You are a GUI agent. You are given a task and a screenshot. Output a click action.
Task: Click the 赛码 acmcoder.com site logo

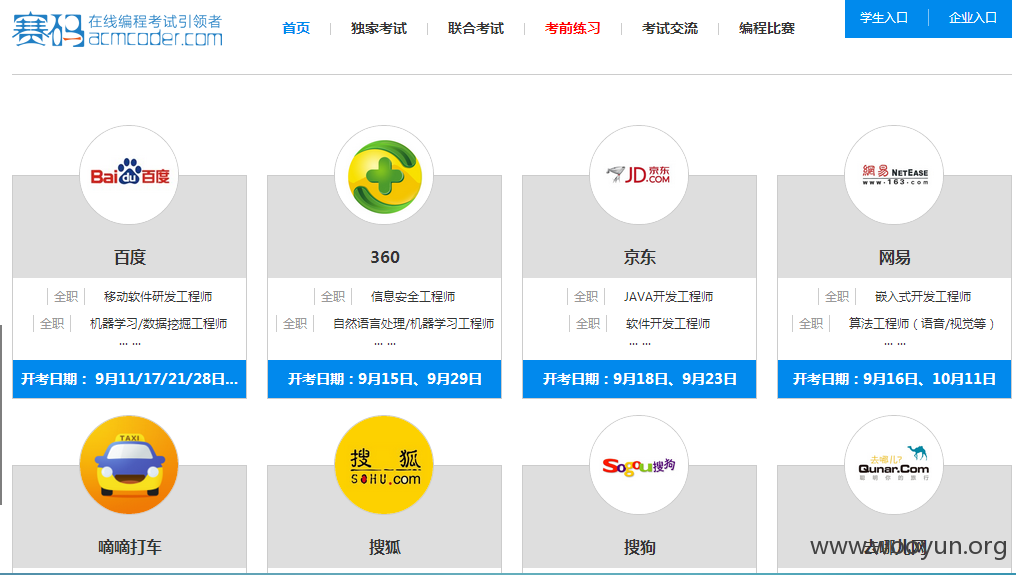click(117, 30)
